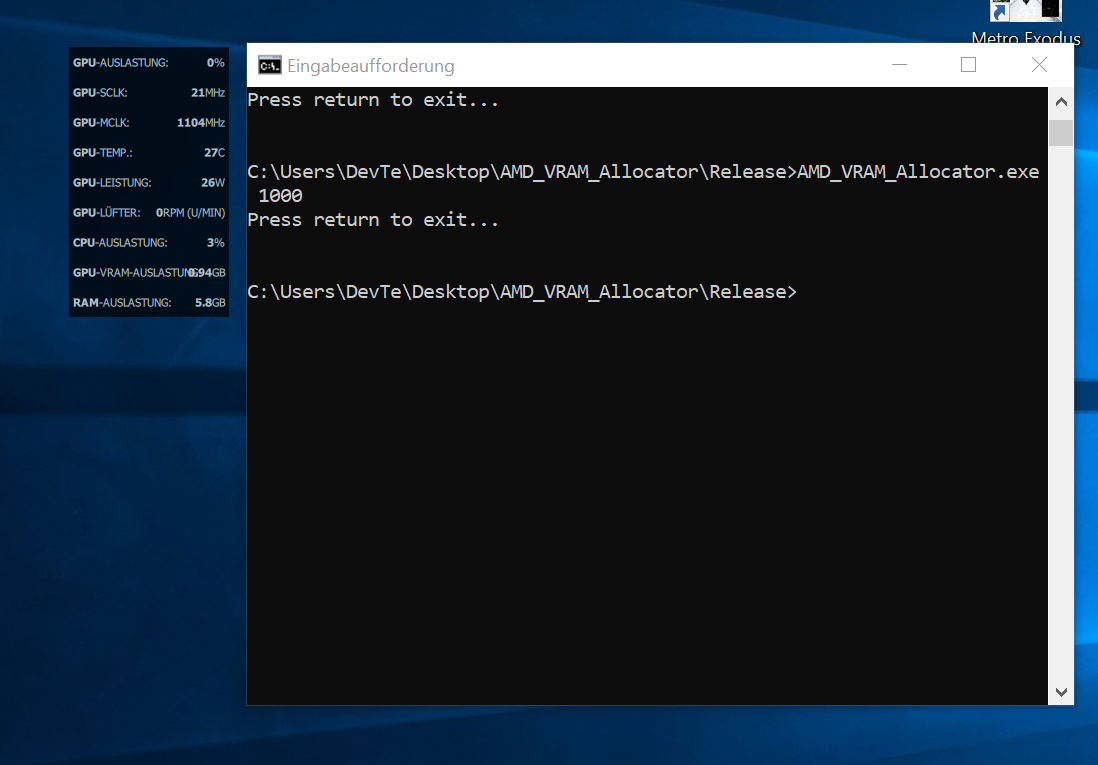Click the console scrollbar up arrow
Image resolution: width=1098 pixels, height=765 pixels.
1061,102
